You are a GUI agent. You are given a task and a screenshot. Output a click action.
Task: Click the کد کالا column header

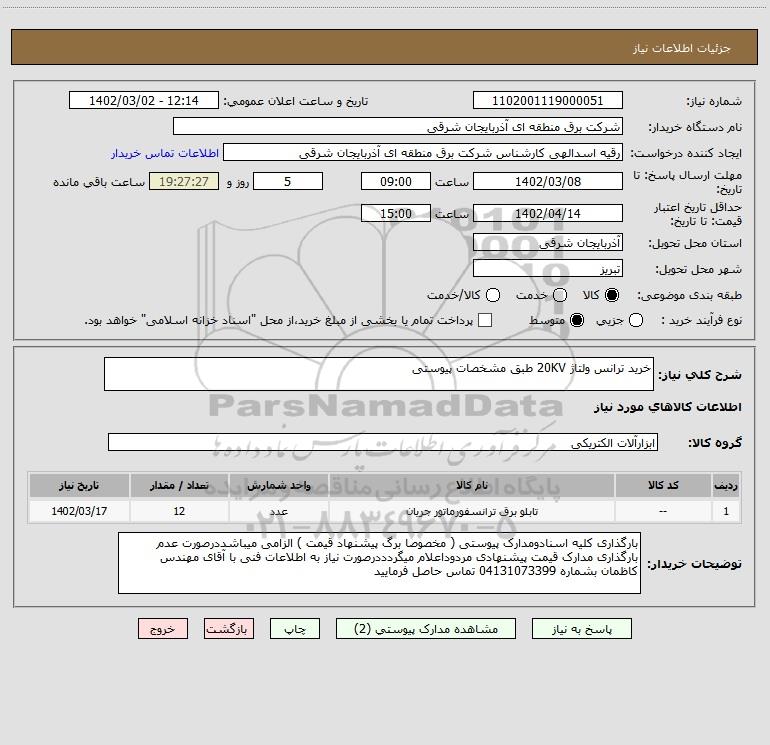(x=663, y=485)
